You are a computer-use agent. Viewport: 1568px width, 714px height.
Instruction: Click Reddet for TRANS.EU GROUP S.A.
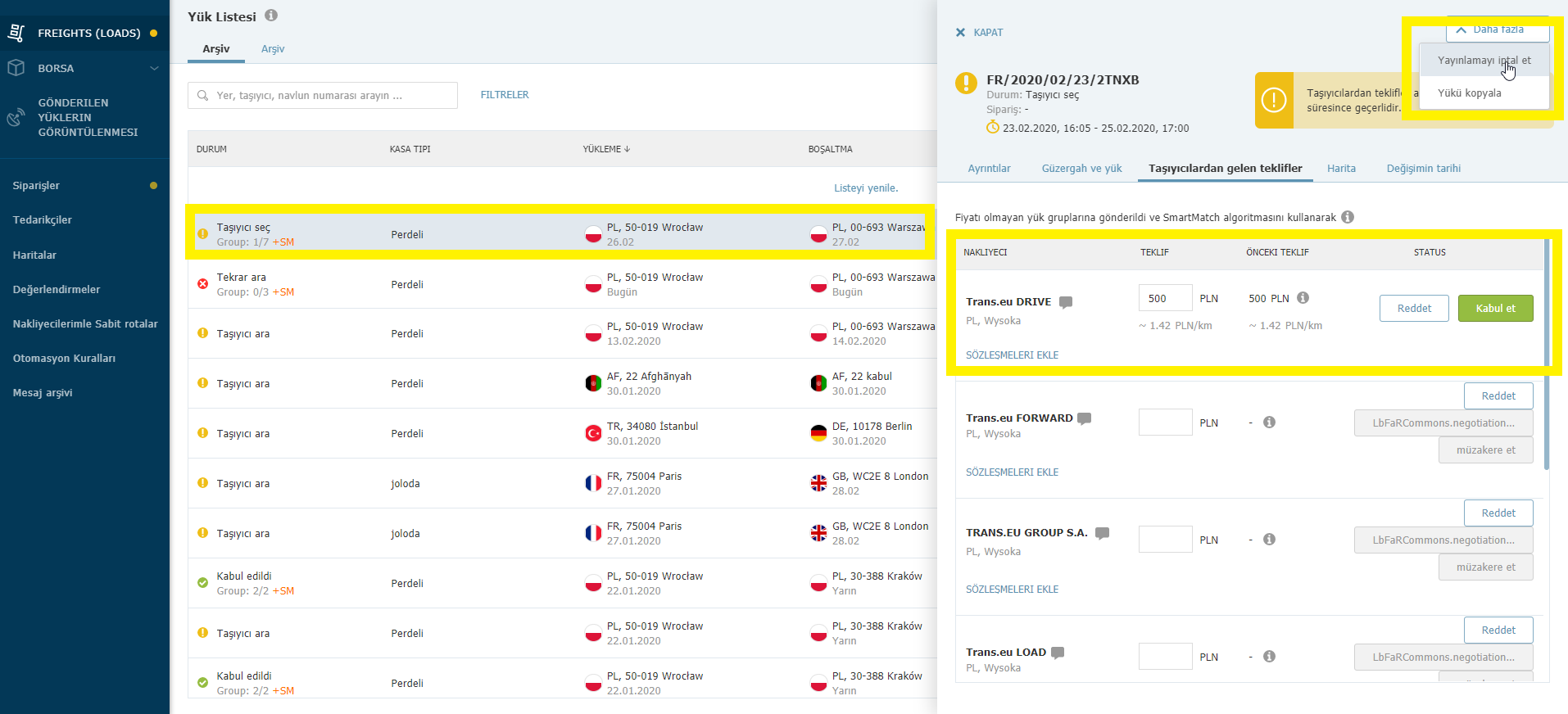[1498, 513]
